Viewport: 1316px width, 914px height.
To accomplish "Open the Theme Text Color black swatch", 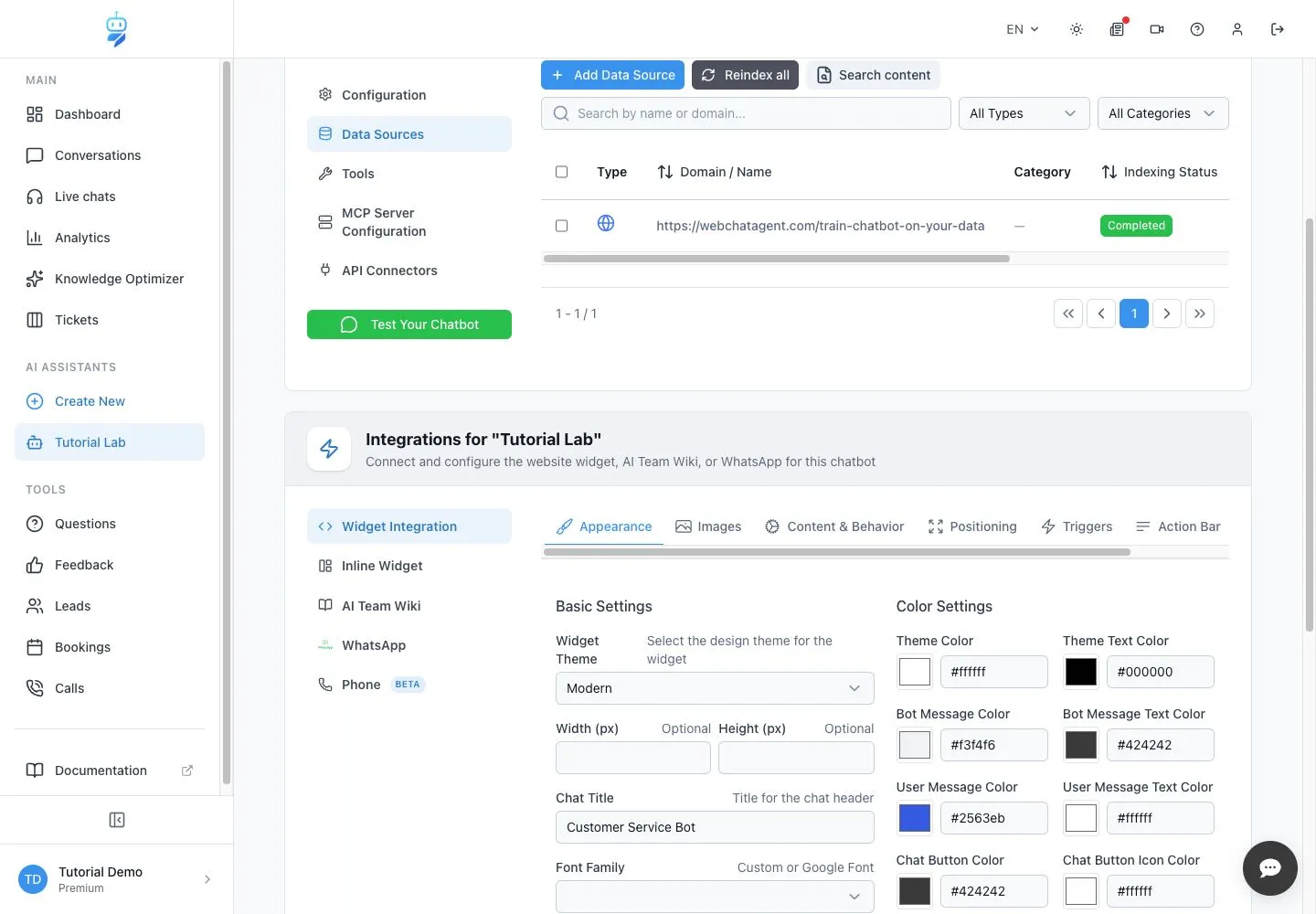I will tap(1081, 672).
